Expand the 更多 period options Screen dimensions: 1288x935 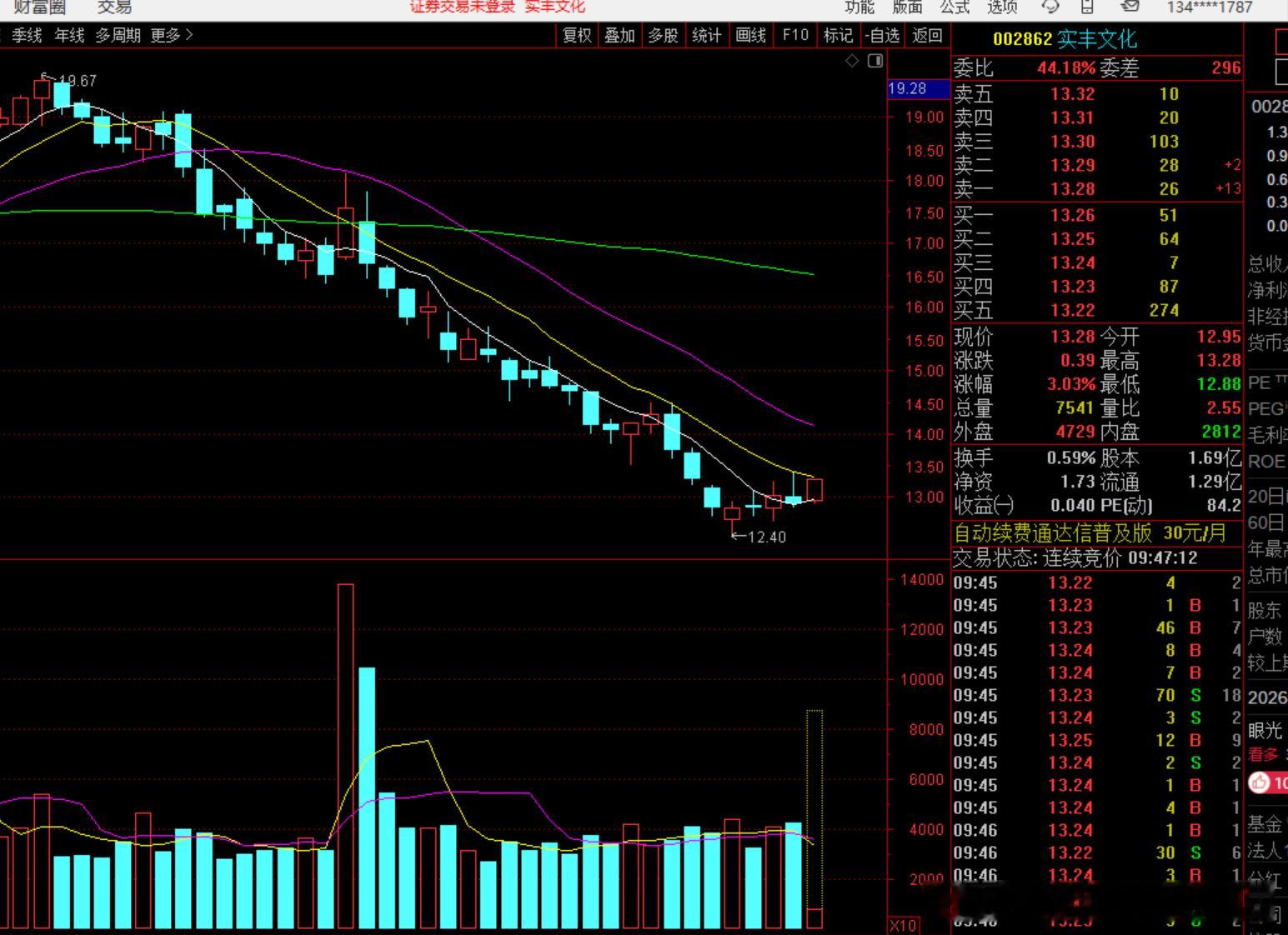click(171, 36)
